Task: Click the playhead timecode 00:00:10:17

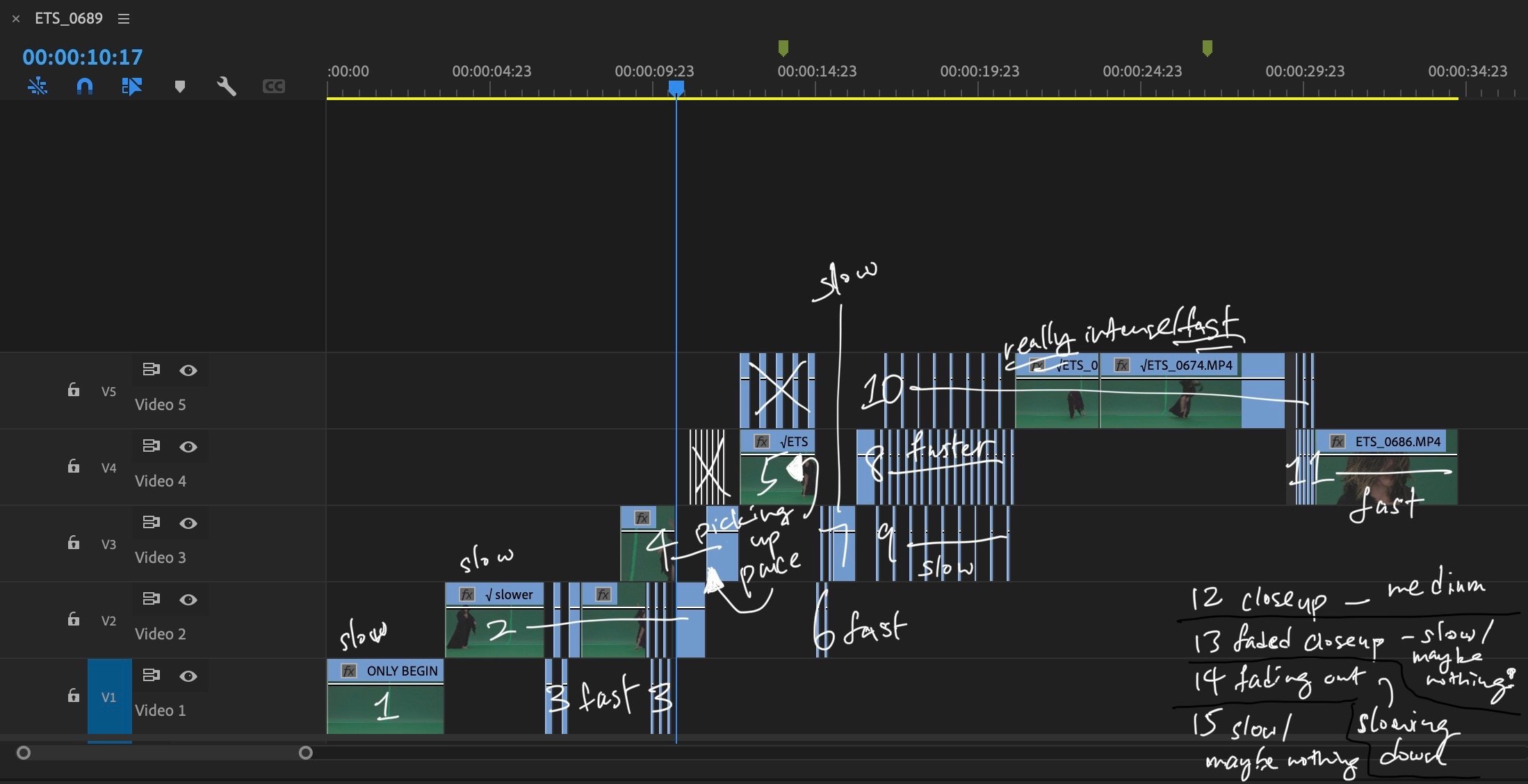Action: point(82,57)
